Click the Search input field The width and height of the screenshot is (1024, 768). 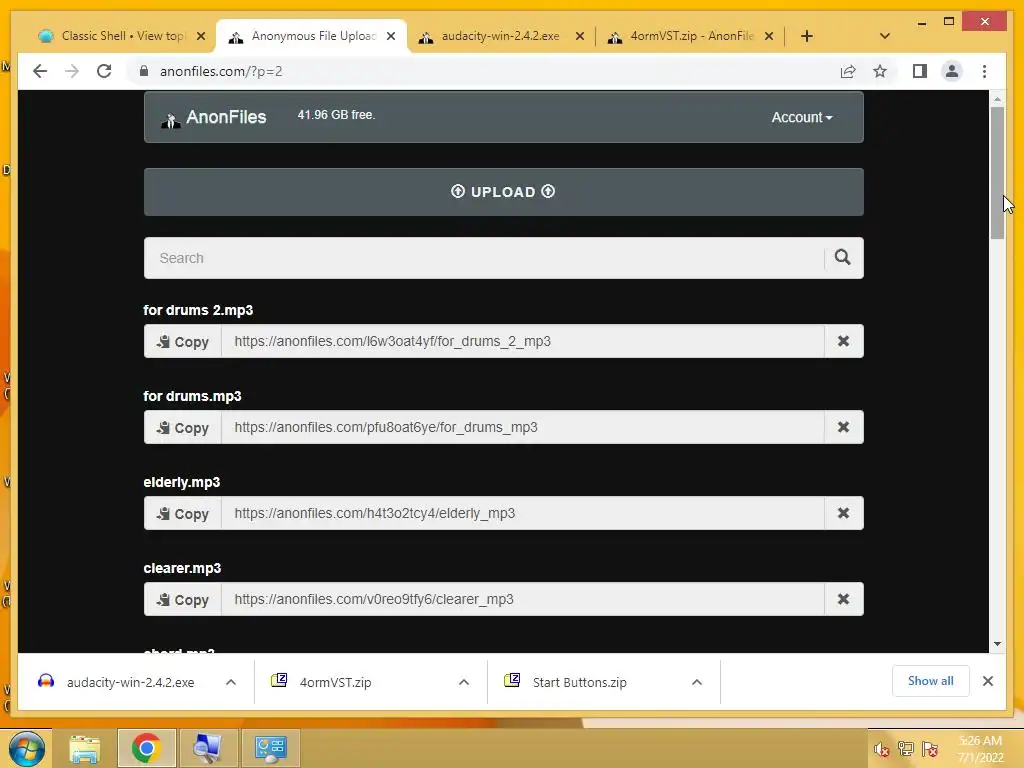[x=484, y=257]
